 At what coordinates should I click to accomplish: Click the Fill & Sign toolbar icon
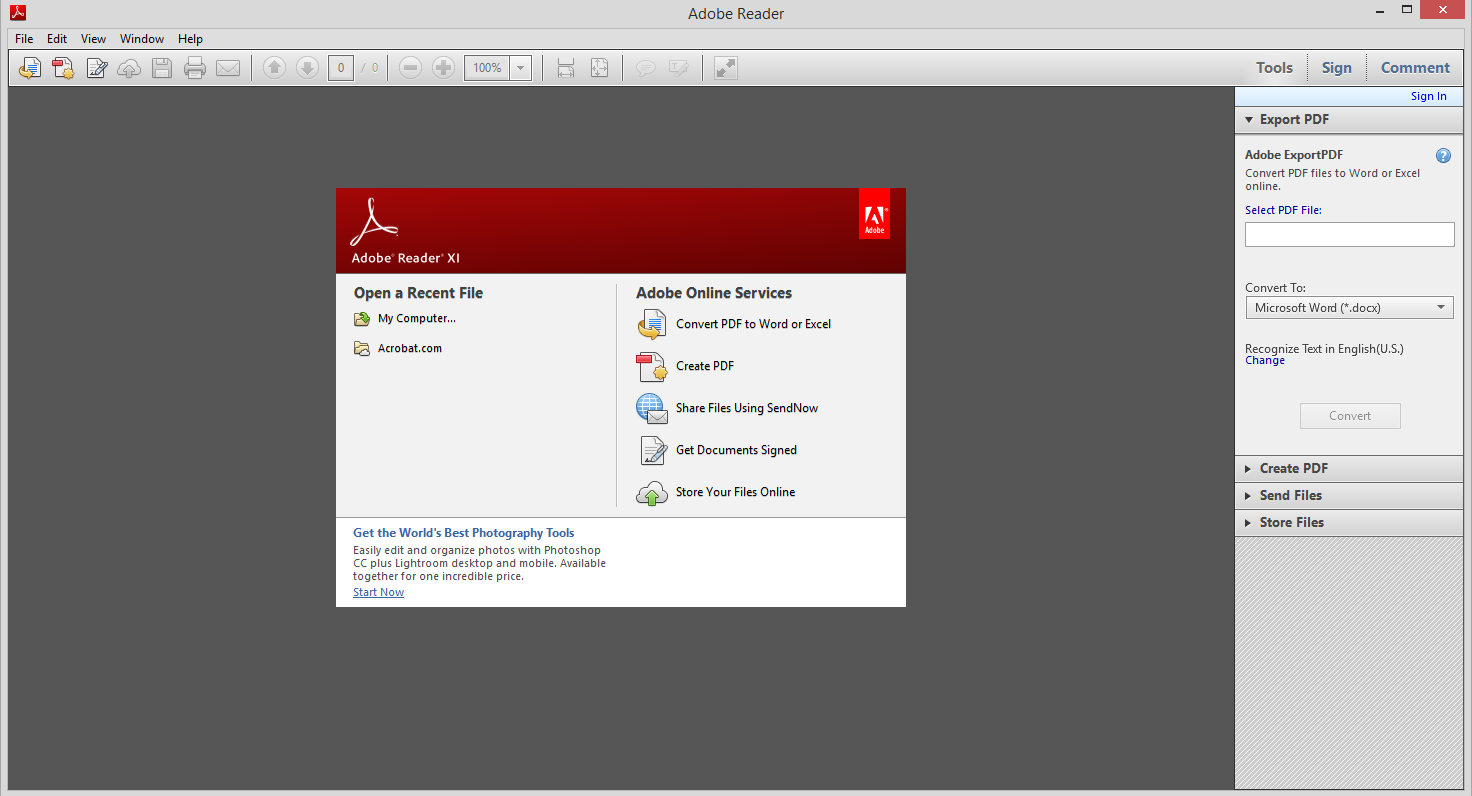(96, 67)
